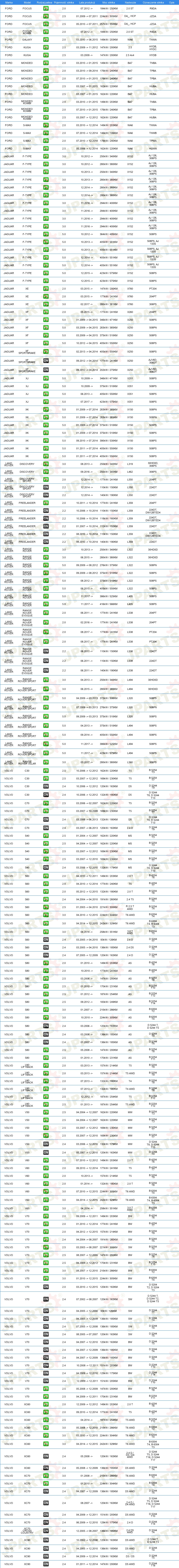Select the RANGE ROVER VELAR model cell
Image resolution: width=179 pixels, height=1568 pixels.
click(x=27, y=762)
